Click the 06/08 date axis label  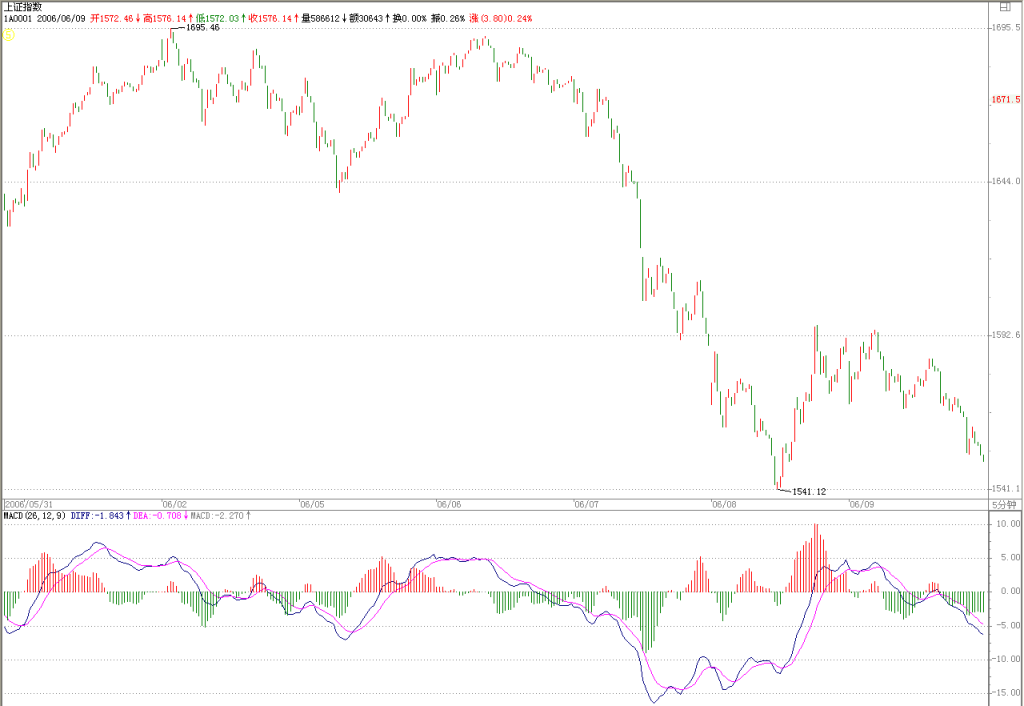(x=724, y=504)
